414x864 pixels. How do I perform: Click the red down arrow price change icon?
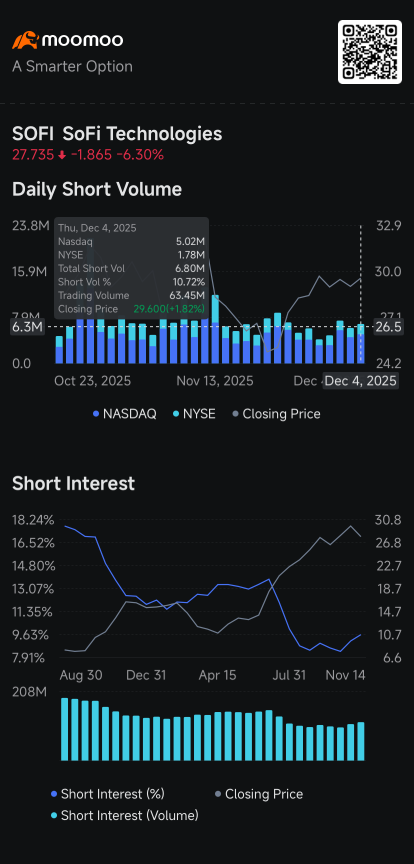pos(62,156)
